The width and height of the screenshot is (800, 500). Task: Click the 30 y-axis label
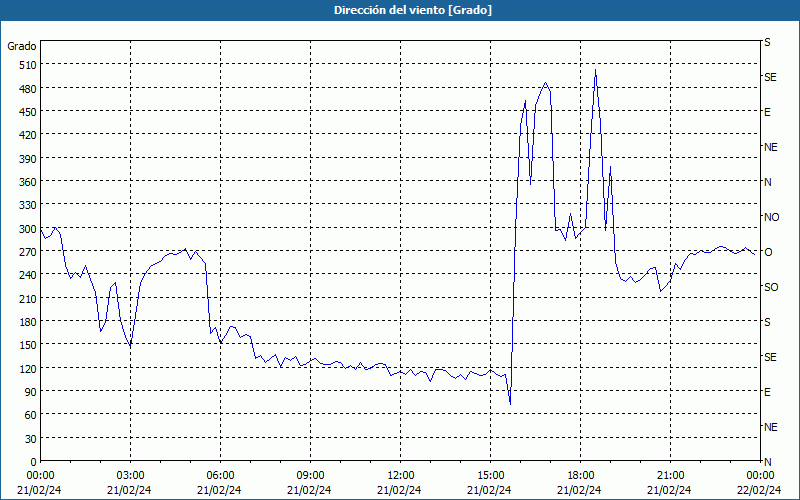pos(31,439)
